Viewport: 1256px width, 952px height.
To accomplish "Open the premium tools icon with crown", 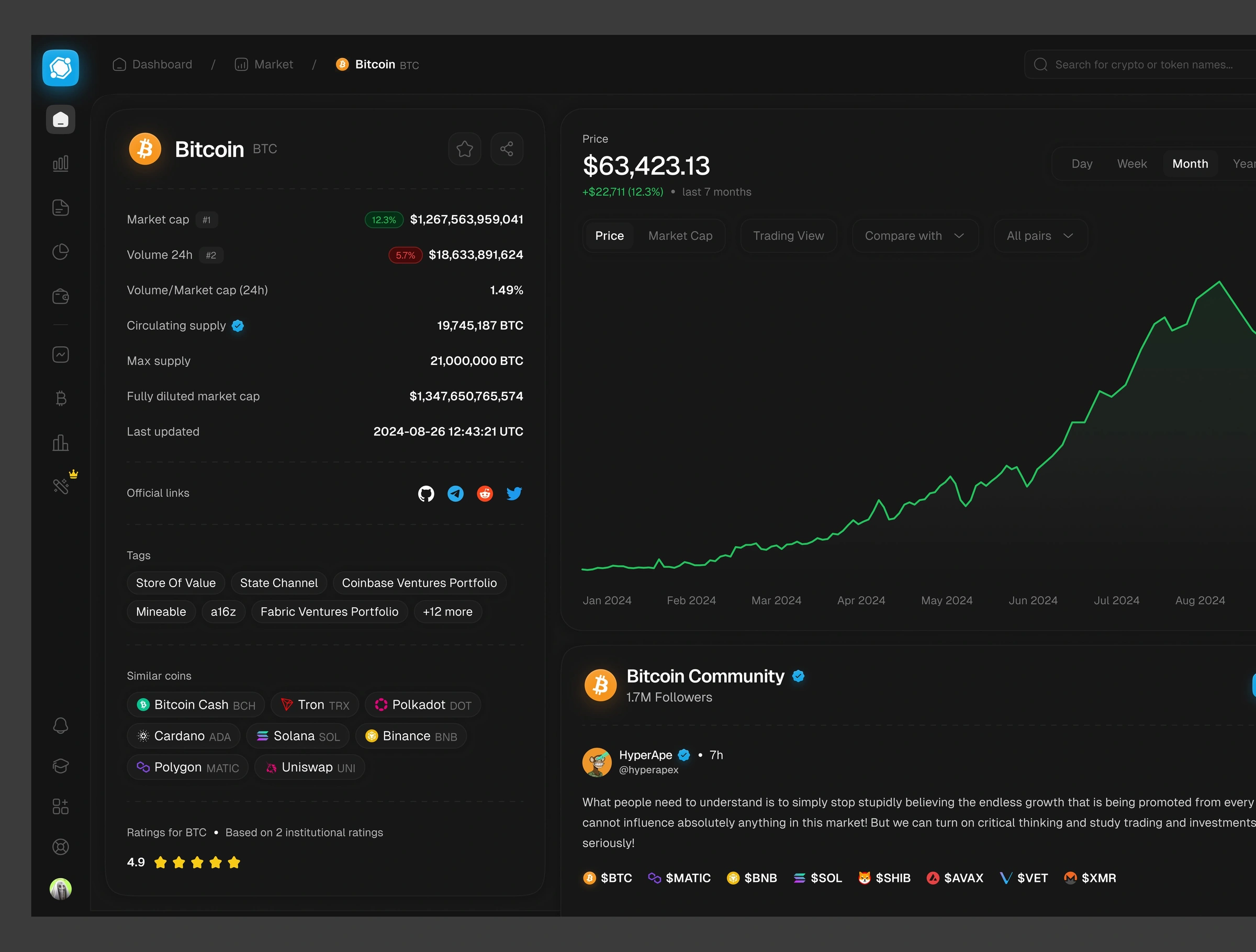I will pos(61,485).
